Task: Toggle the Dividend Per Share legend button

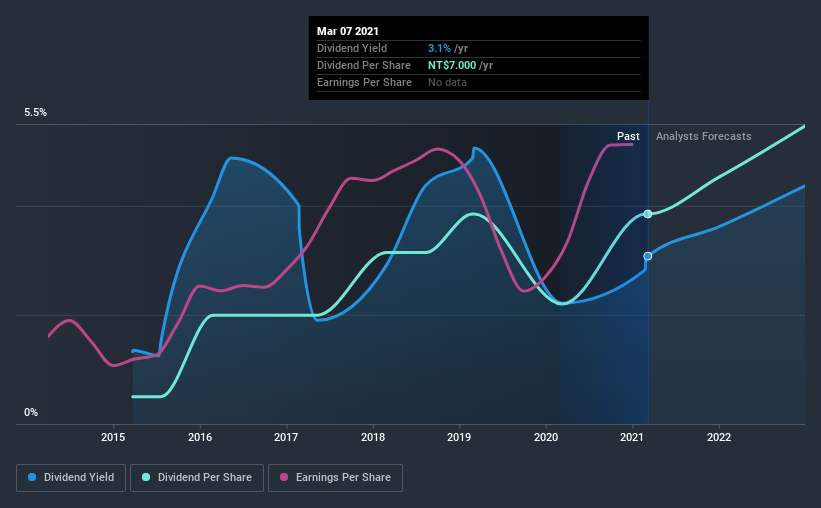Action: click(197, 478)
